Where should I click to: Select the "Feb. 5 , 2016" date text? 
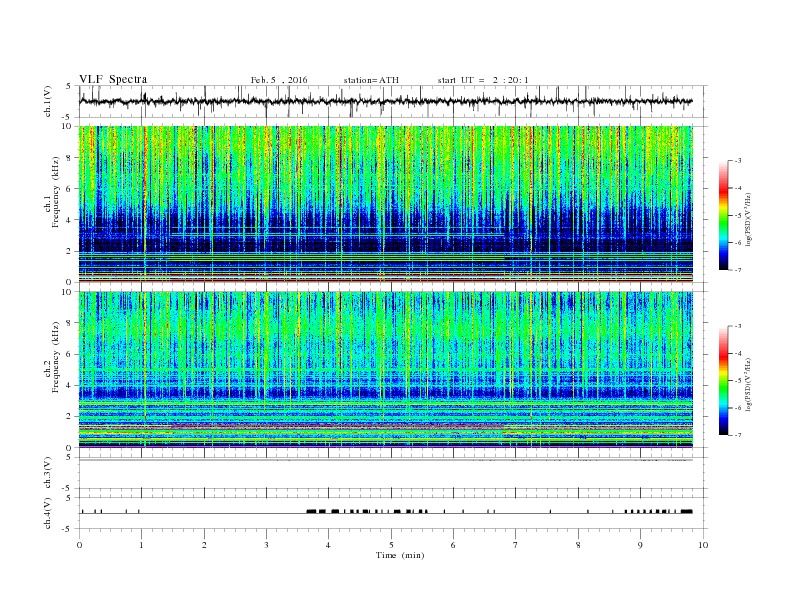(x=279, y=80)
